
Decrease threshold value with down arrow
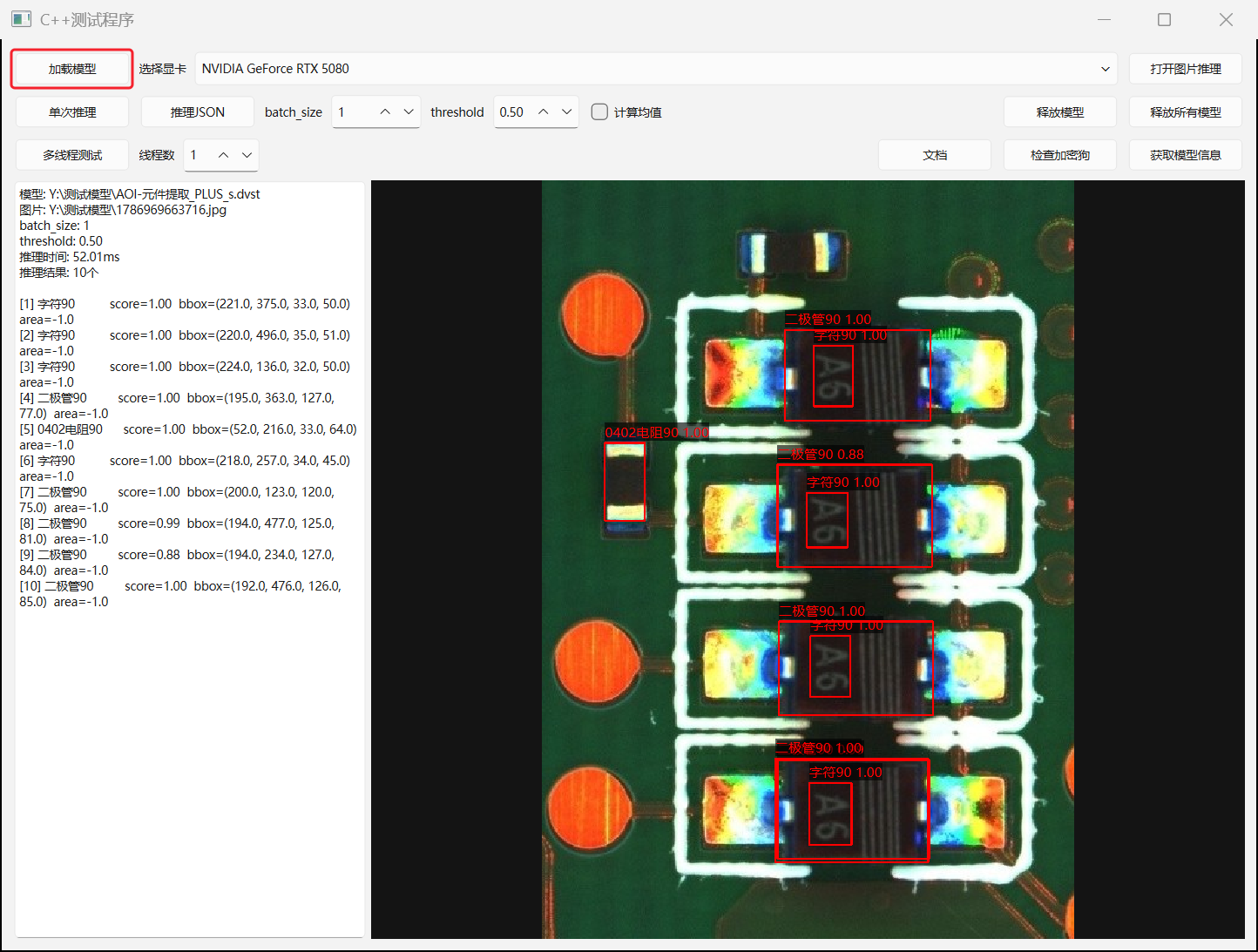pos(567,112)
